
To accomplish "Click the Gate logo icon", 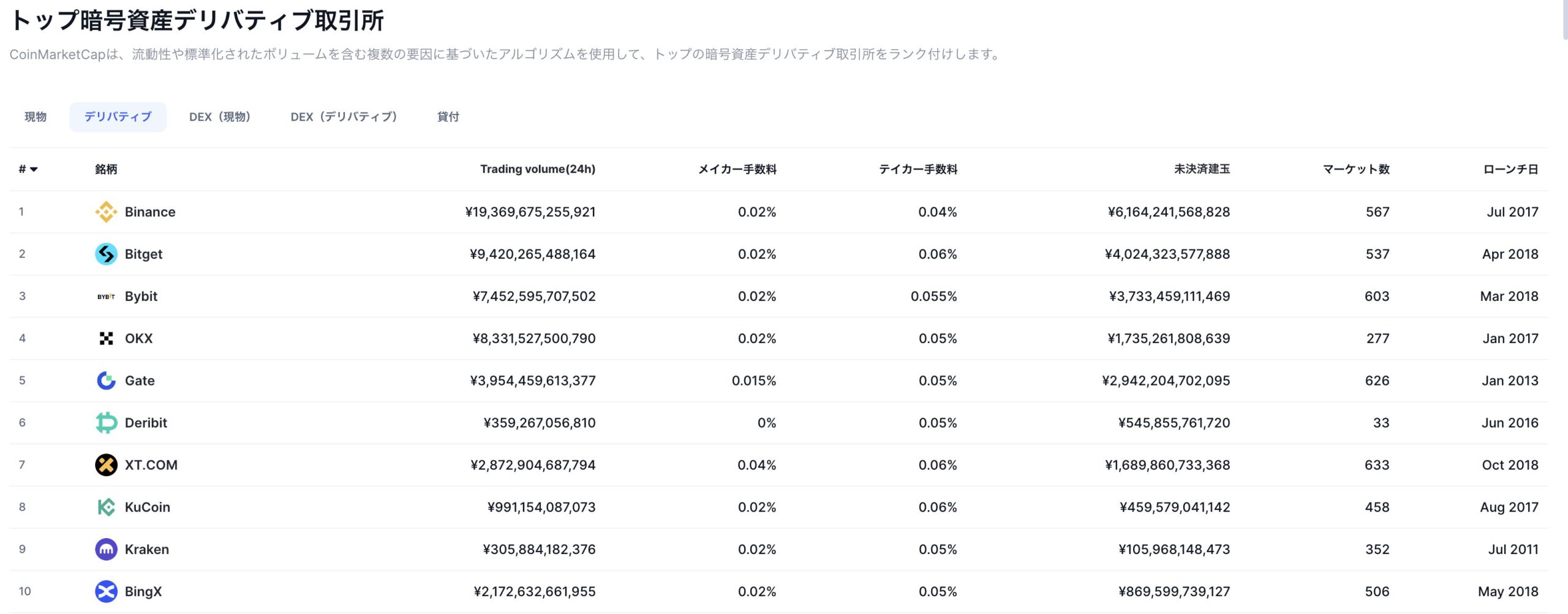I will (106, 381).
